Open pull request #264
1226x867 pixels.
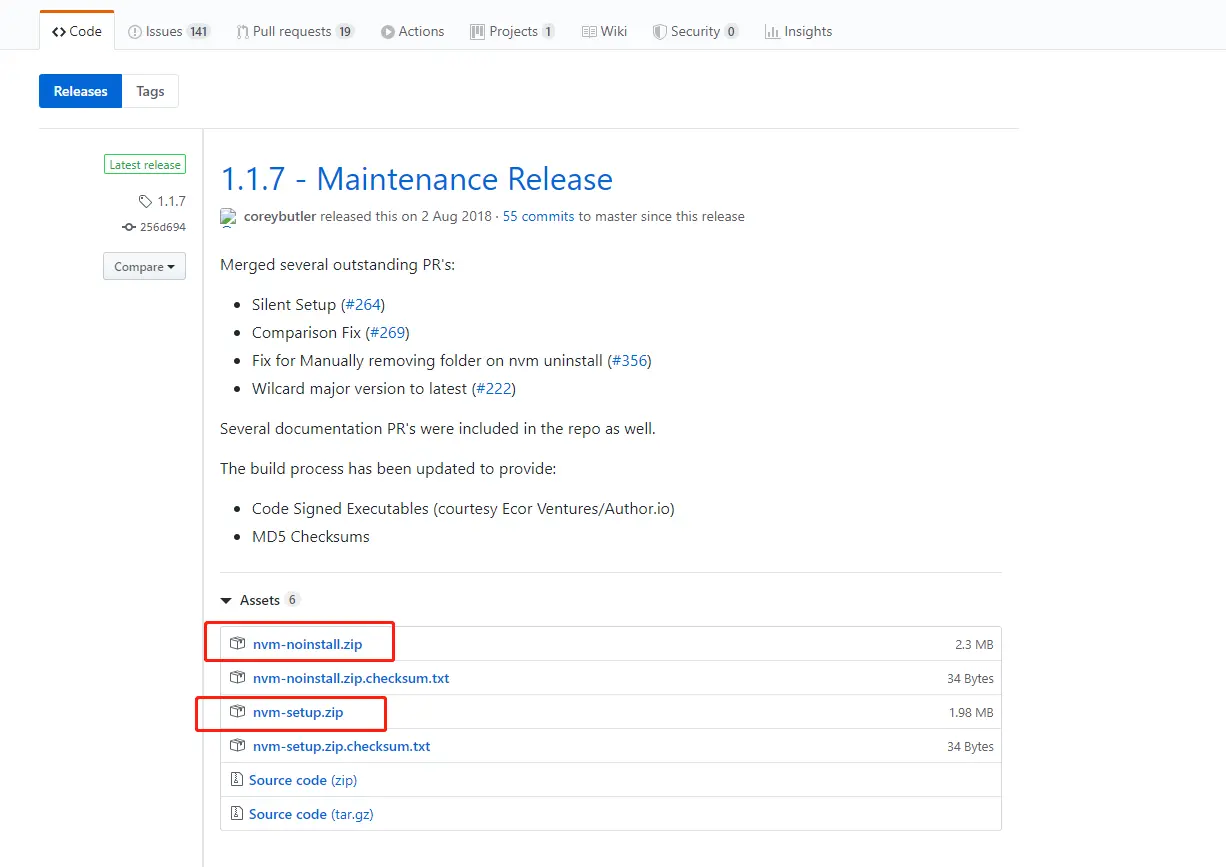tap(363, 304)
